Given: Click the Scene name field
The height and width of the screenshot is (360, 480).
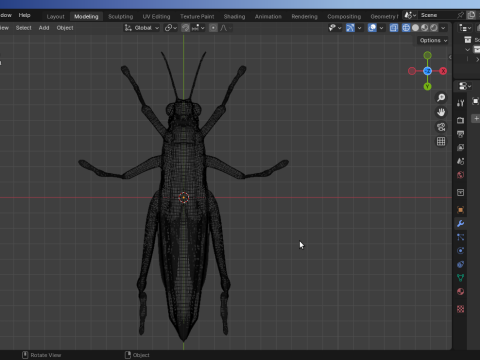Looking at the screenshot, I should click(437, 15).
